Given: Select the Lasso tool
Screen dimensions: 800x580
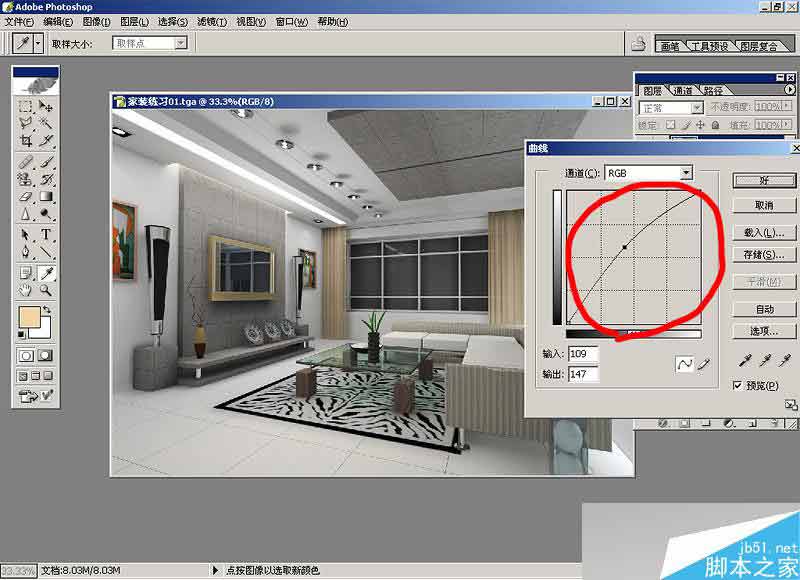Looking at the screenshot, I should click(26, 123).
